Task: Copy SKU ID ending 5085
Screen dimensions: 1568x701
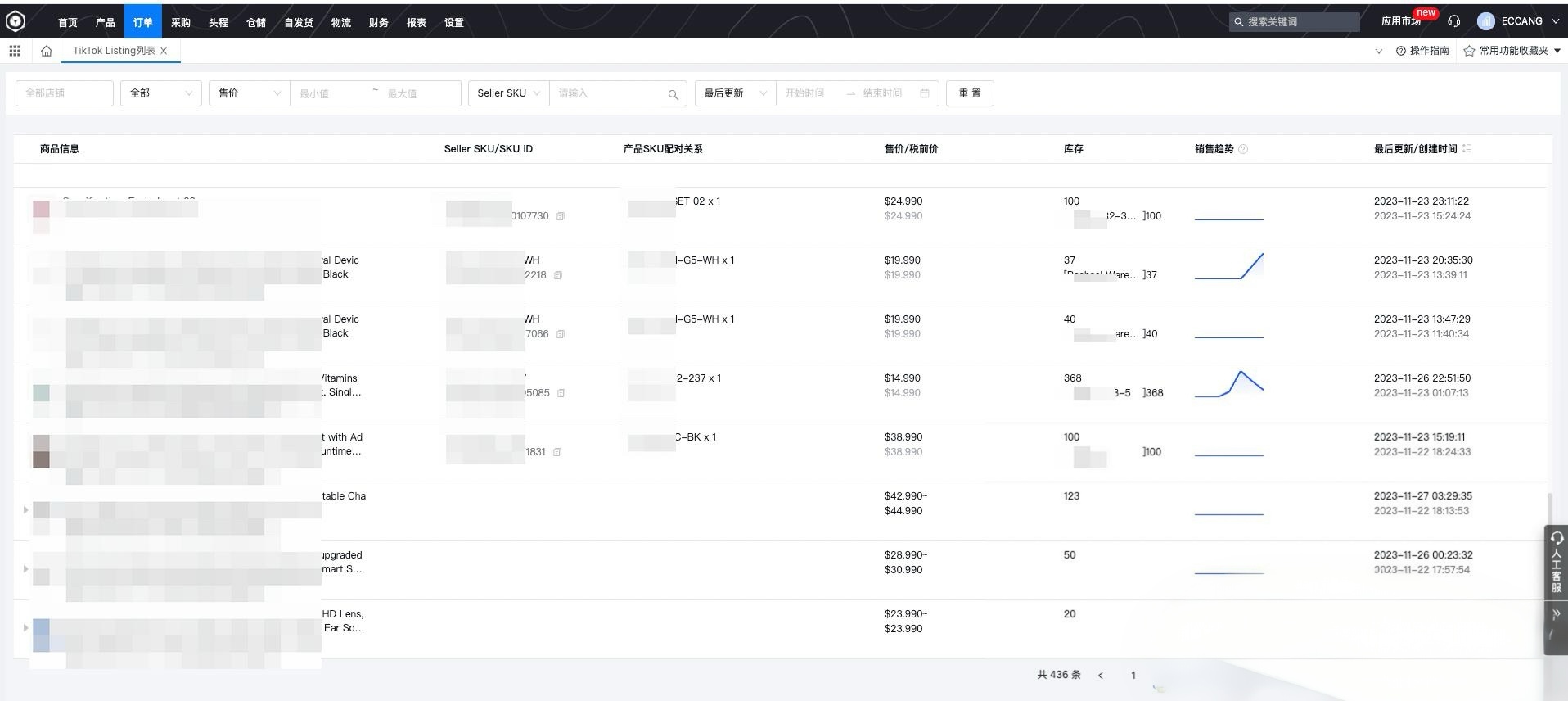Action: (x=561, y=393)
